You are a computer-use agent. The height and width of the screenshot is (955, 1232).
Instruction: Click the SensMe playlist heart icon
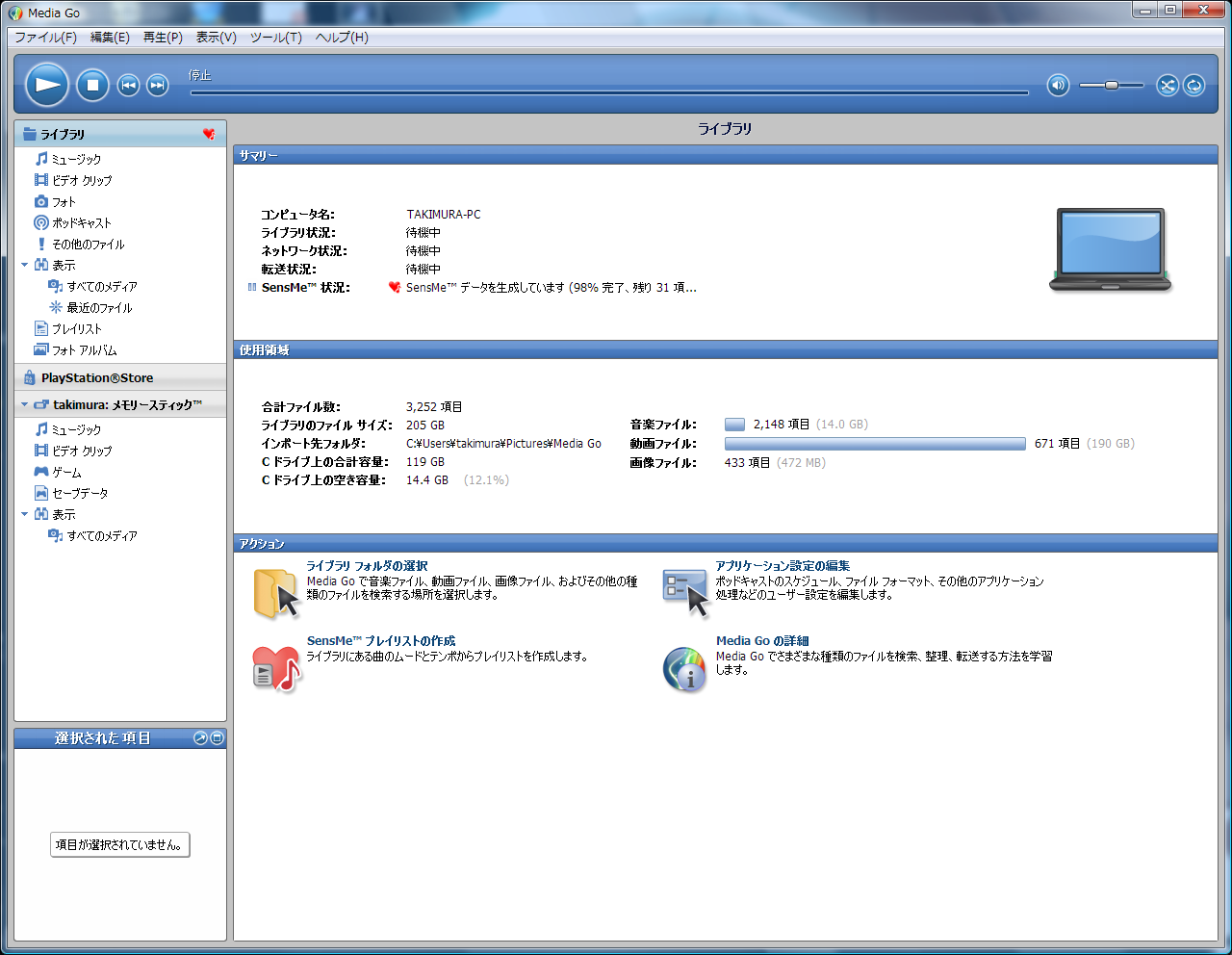coord(276,668)
